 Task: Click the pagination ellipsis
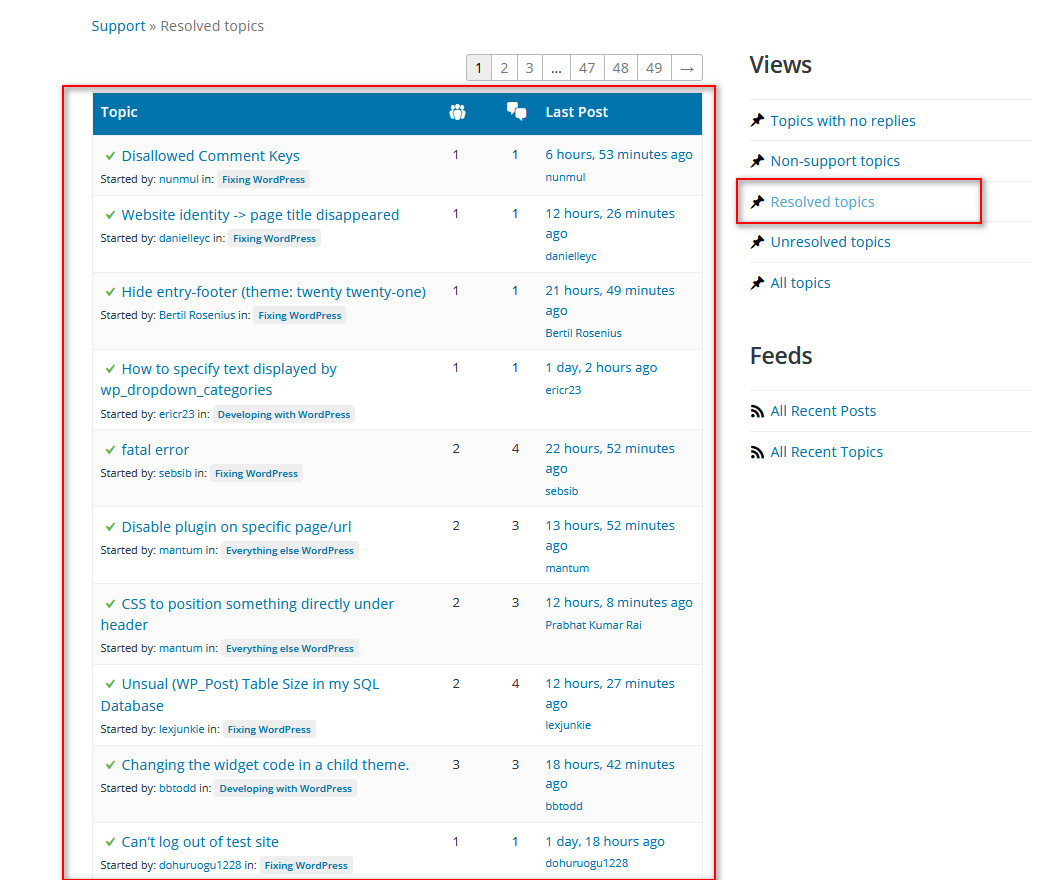coord(556,68)
